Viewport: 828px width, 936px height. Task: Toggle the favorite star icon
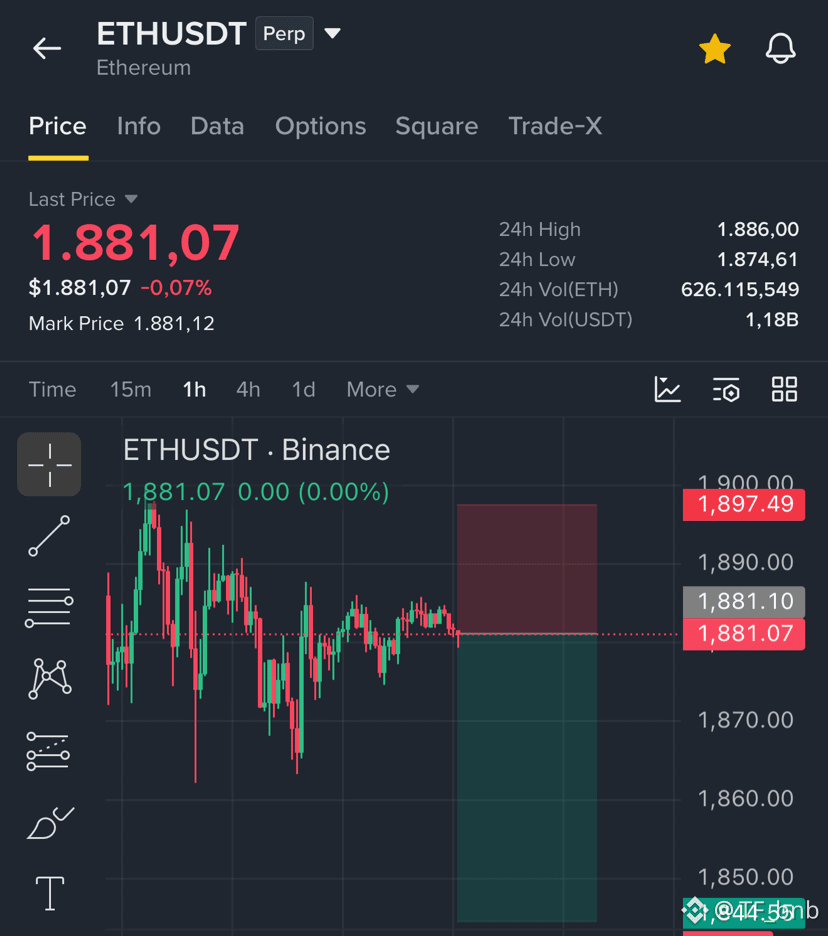(715, 49)
